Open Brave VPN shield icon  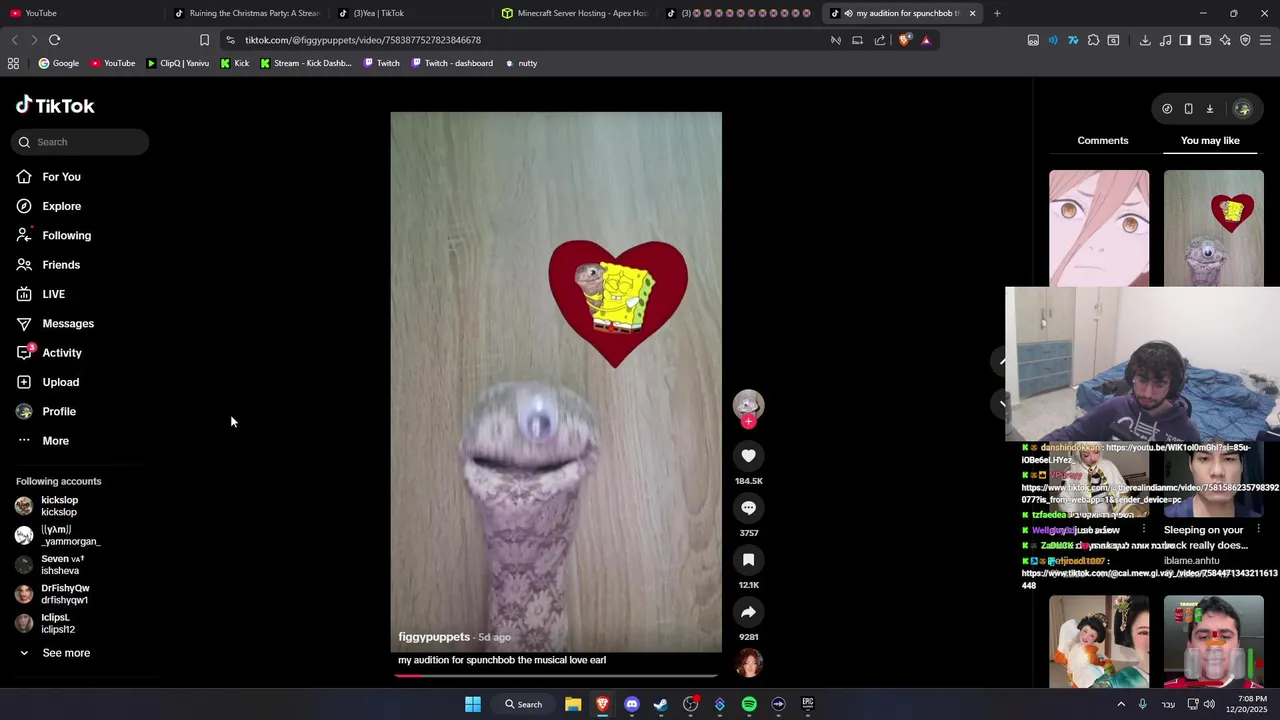[x=1245, y=40]
